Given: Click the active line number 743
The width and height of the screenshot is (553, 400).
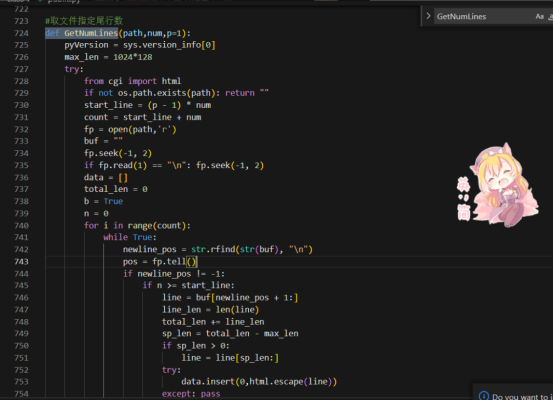Looking at the screenshot, I should (21, 262).
